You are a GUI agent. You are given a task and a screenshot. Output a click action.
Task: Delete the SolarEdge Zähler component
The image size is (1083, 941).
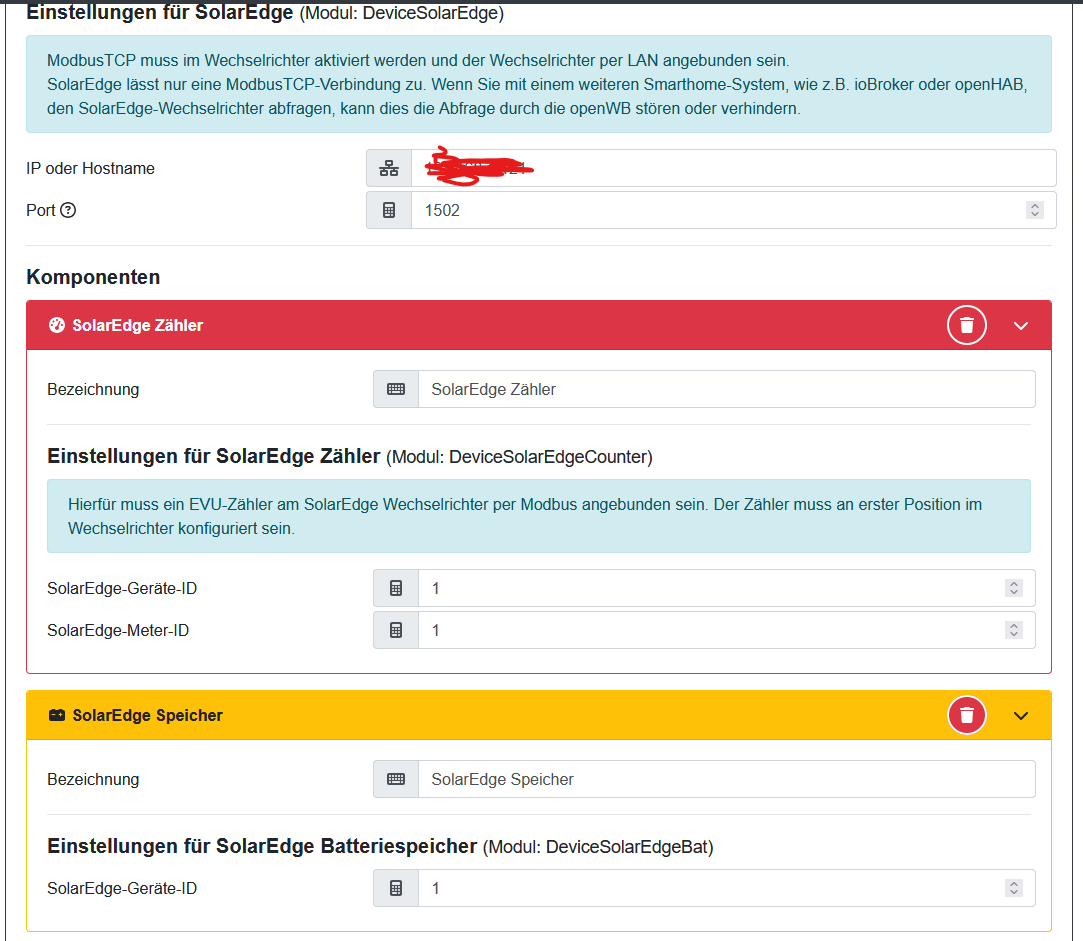click(966, 325)
